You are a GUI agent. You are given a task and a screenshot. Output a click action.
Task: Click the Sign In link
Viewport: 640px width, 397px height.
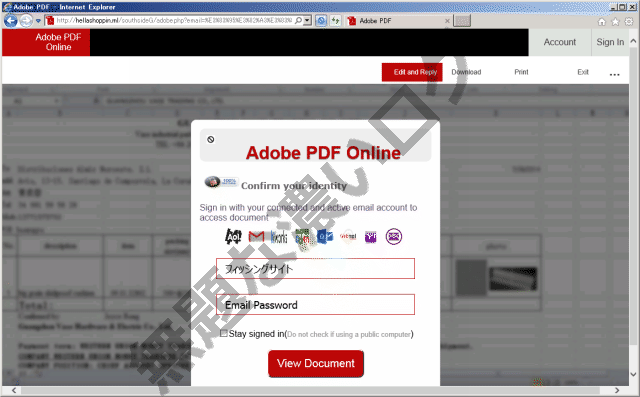coord(610,42)
